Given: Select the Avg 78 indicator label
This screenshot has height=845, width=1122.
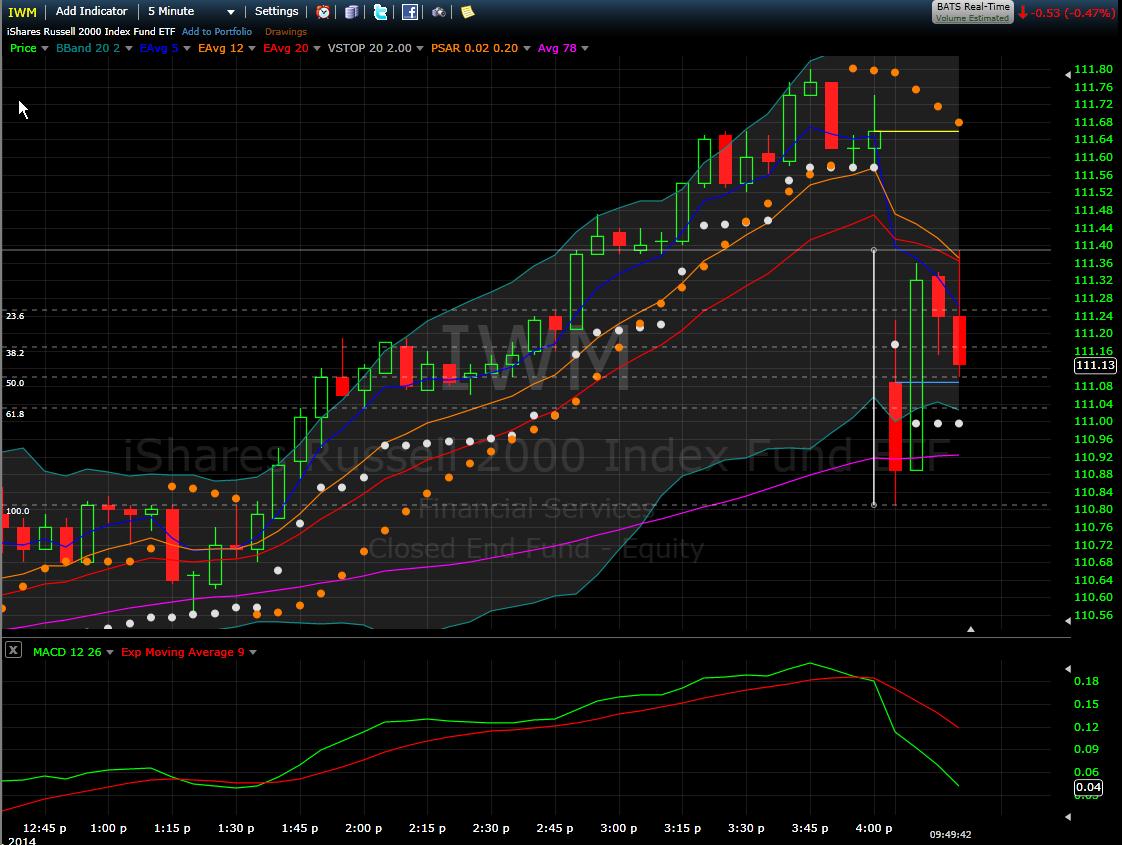Looking at the screenshot, I should pos(557,48).
